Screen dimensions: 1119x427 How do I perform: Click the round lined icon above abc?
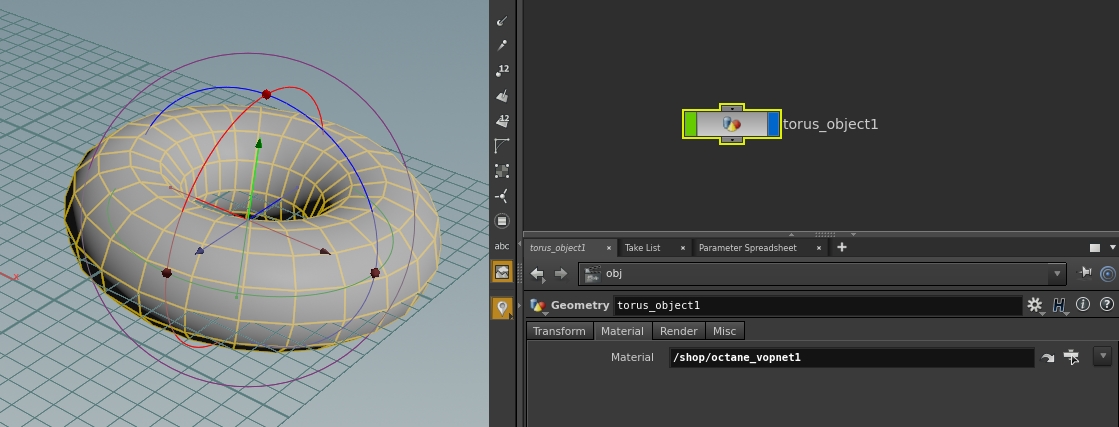coord(502,221)
